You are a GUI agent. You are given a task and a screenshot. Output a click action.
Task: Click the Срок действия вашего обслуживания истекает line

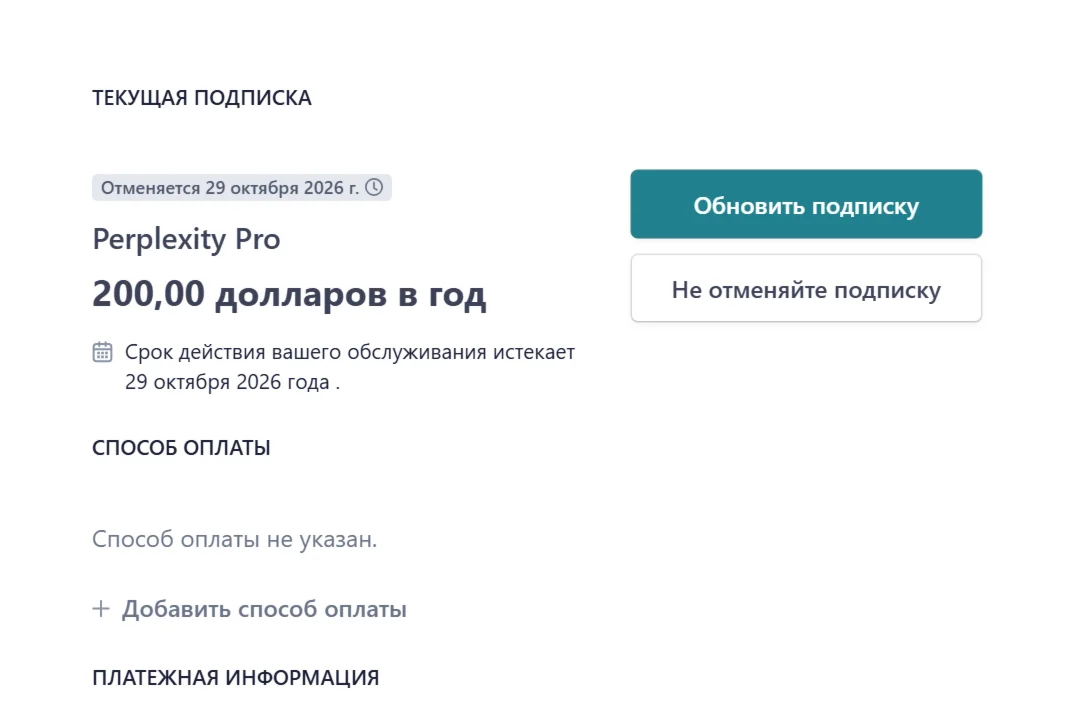350,353
